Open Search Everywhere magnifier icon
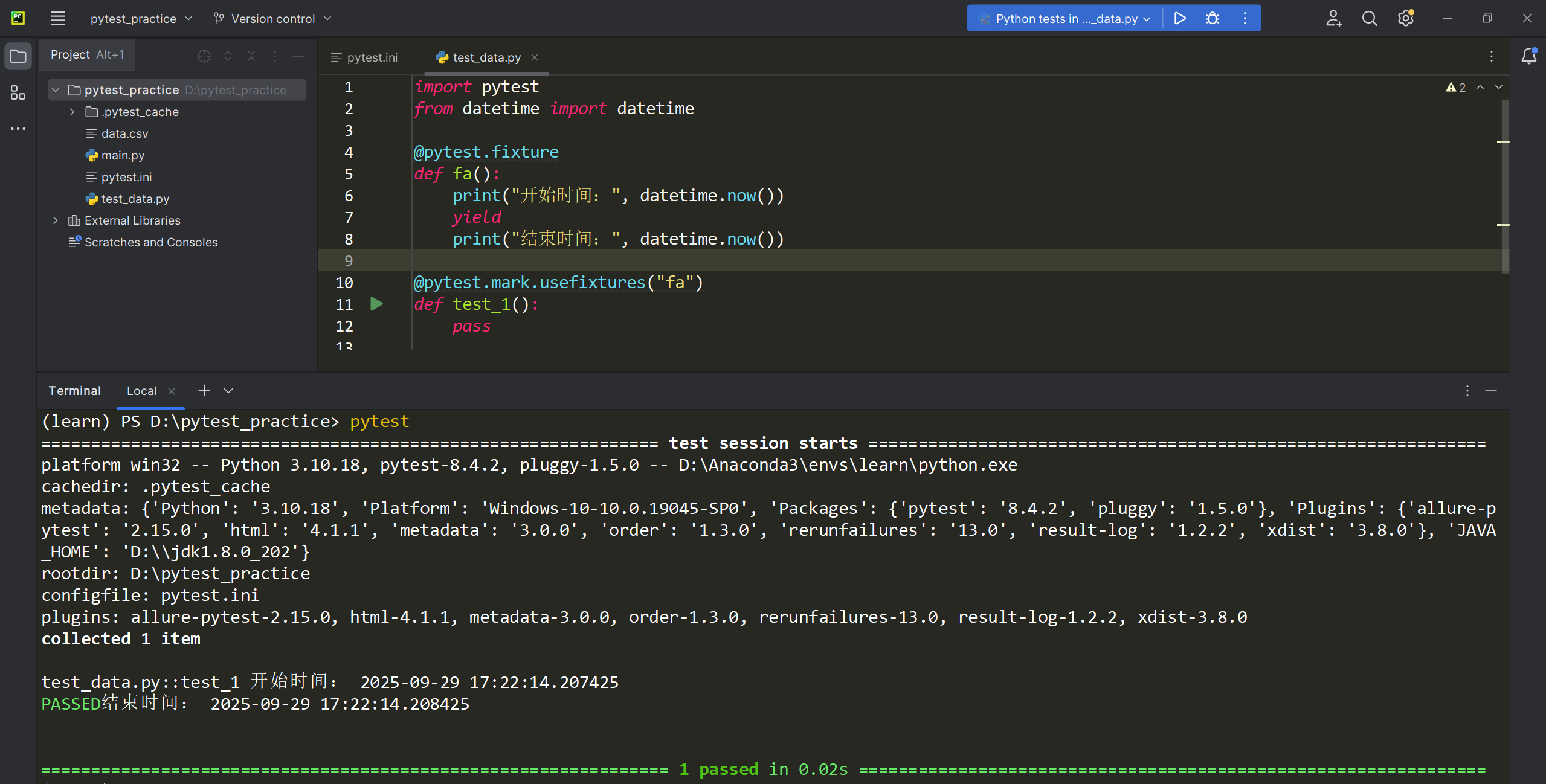 pos(1369,18)
